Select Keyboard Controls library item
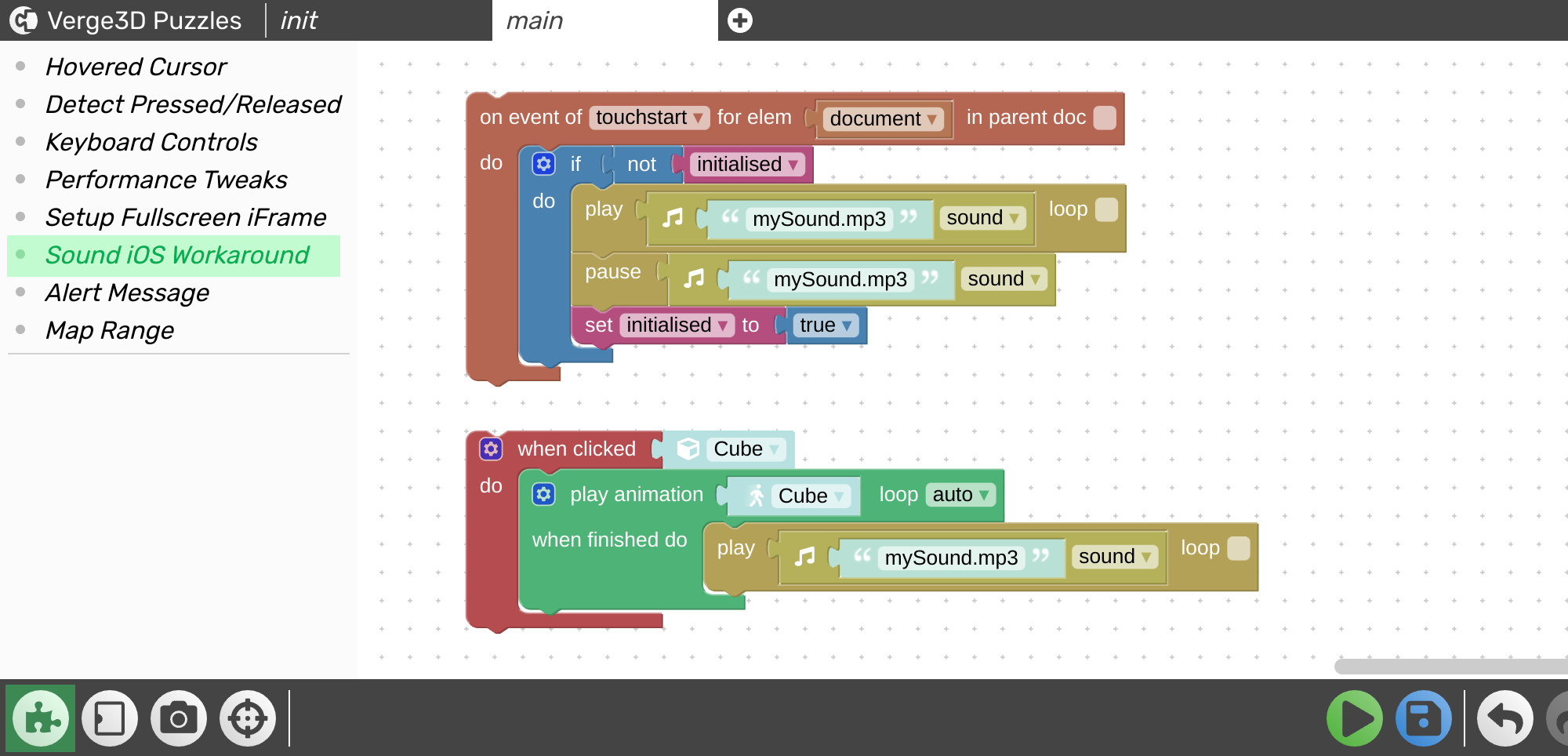This screenshot has width=1568, height=756. tap(151, 142)
